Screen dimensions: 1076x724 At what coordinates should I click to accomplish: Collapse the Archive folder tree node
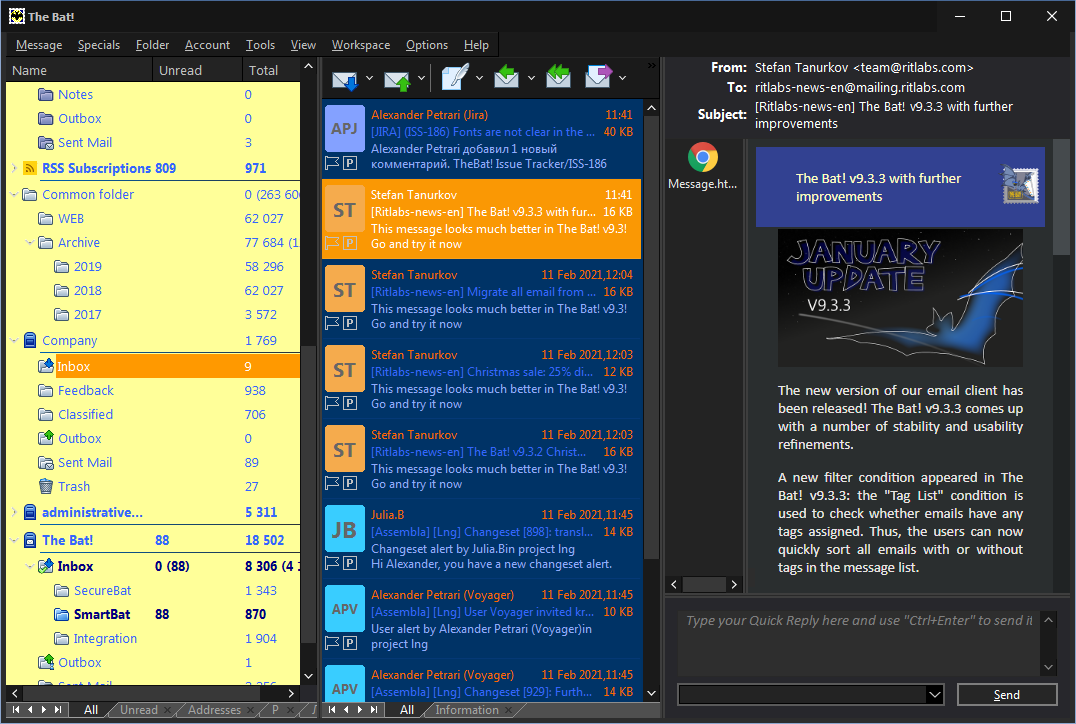click(30, 243)
